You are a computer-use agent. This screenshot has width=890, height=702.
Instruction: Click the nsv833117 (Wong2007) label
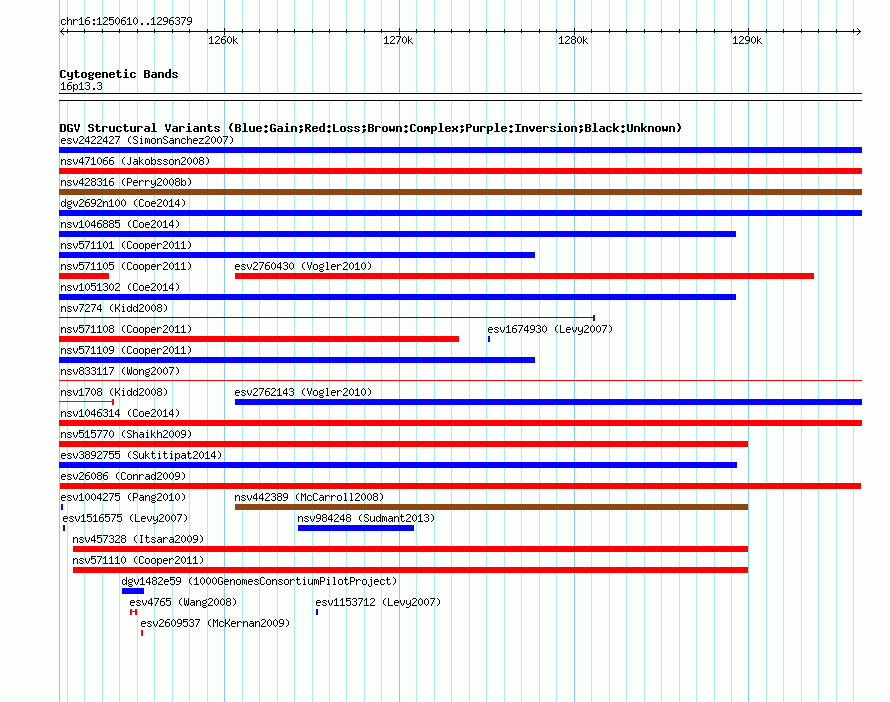(120, 371)
